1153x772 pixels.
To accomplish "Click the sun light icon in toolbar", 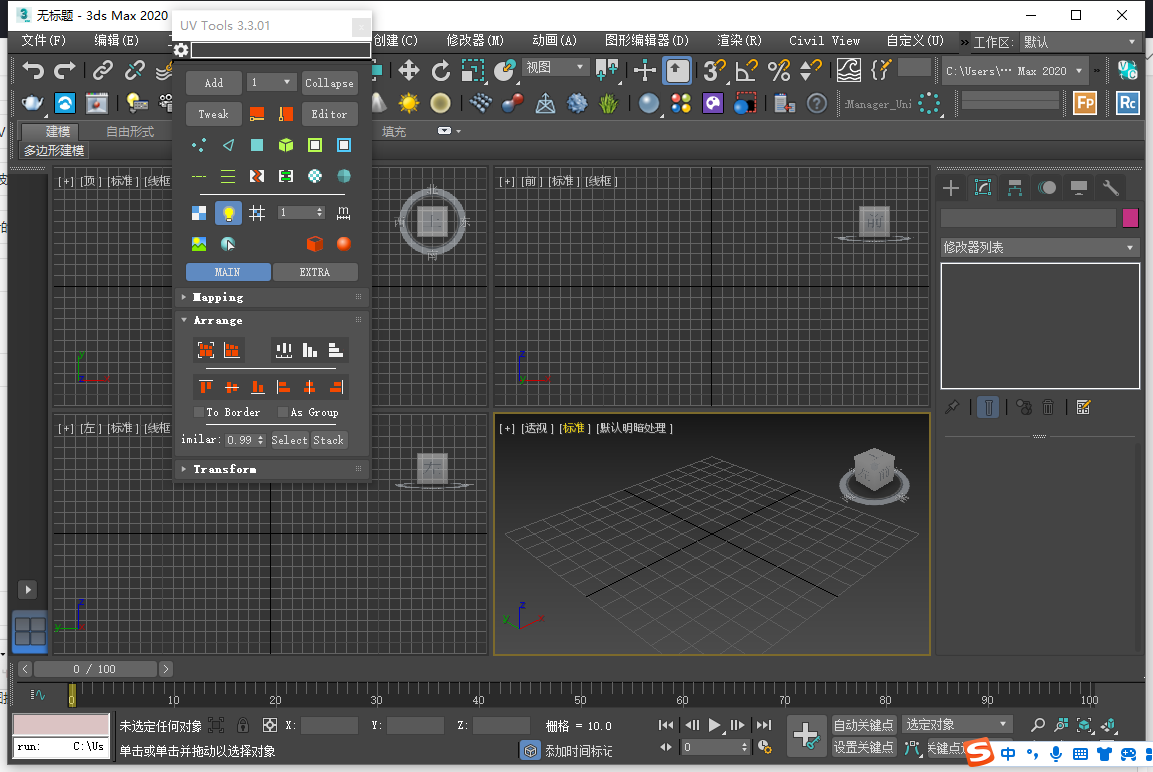I will tap(409, 104).
